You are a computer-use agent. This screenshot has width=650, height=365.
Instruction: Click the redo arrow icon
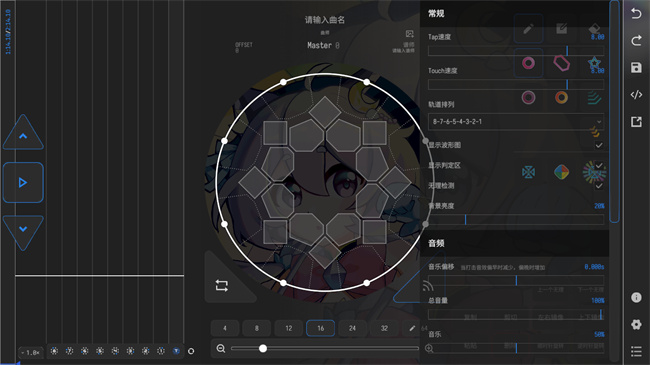(636, 40)
